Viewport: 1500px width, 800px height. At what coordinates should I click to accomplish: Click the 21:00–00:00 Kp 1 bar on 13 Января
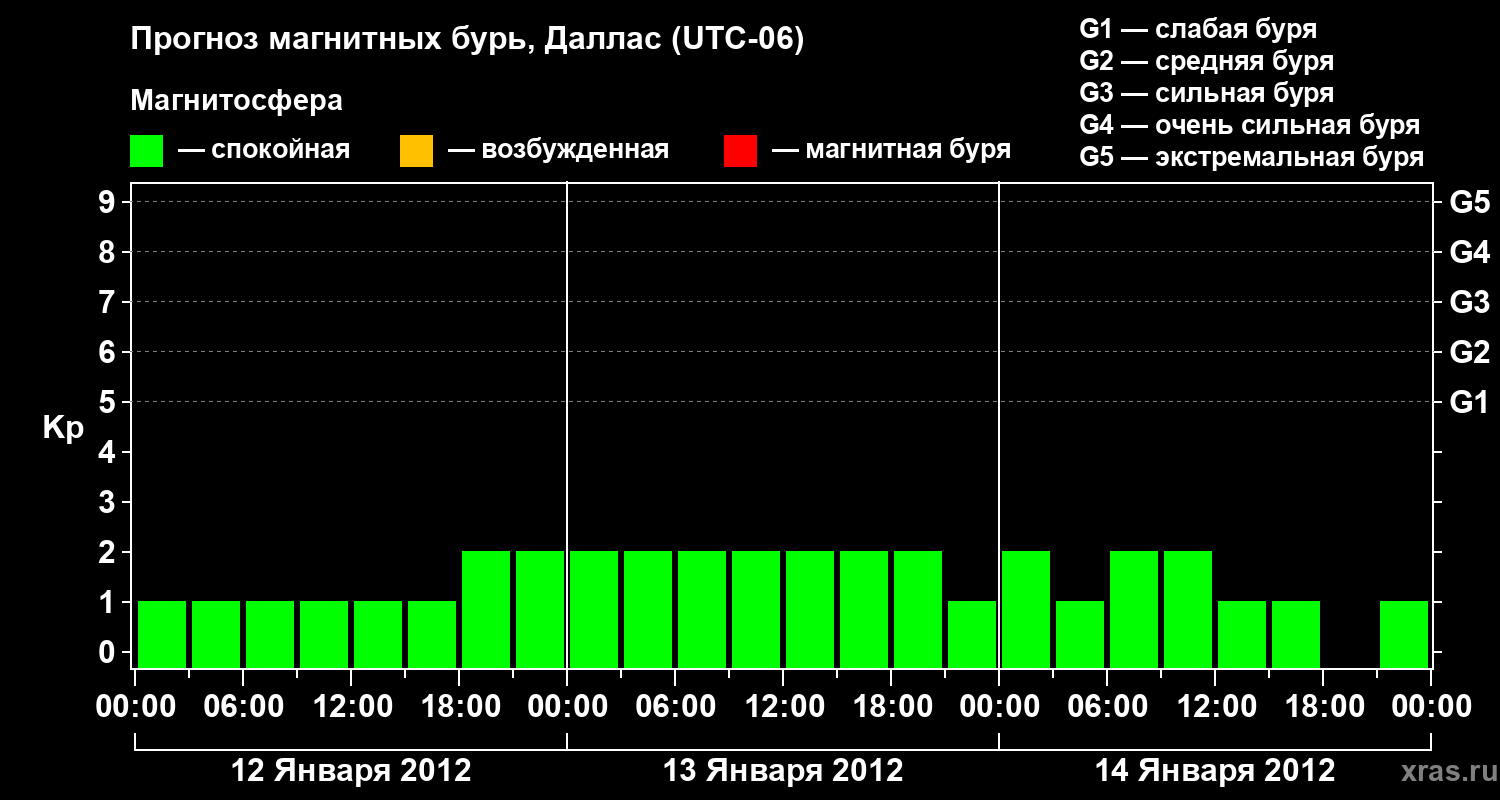click(x=972, y=634)
